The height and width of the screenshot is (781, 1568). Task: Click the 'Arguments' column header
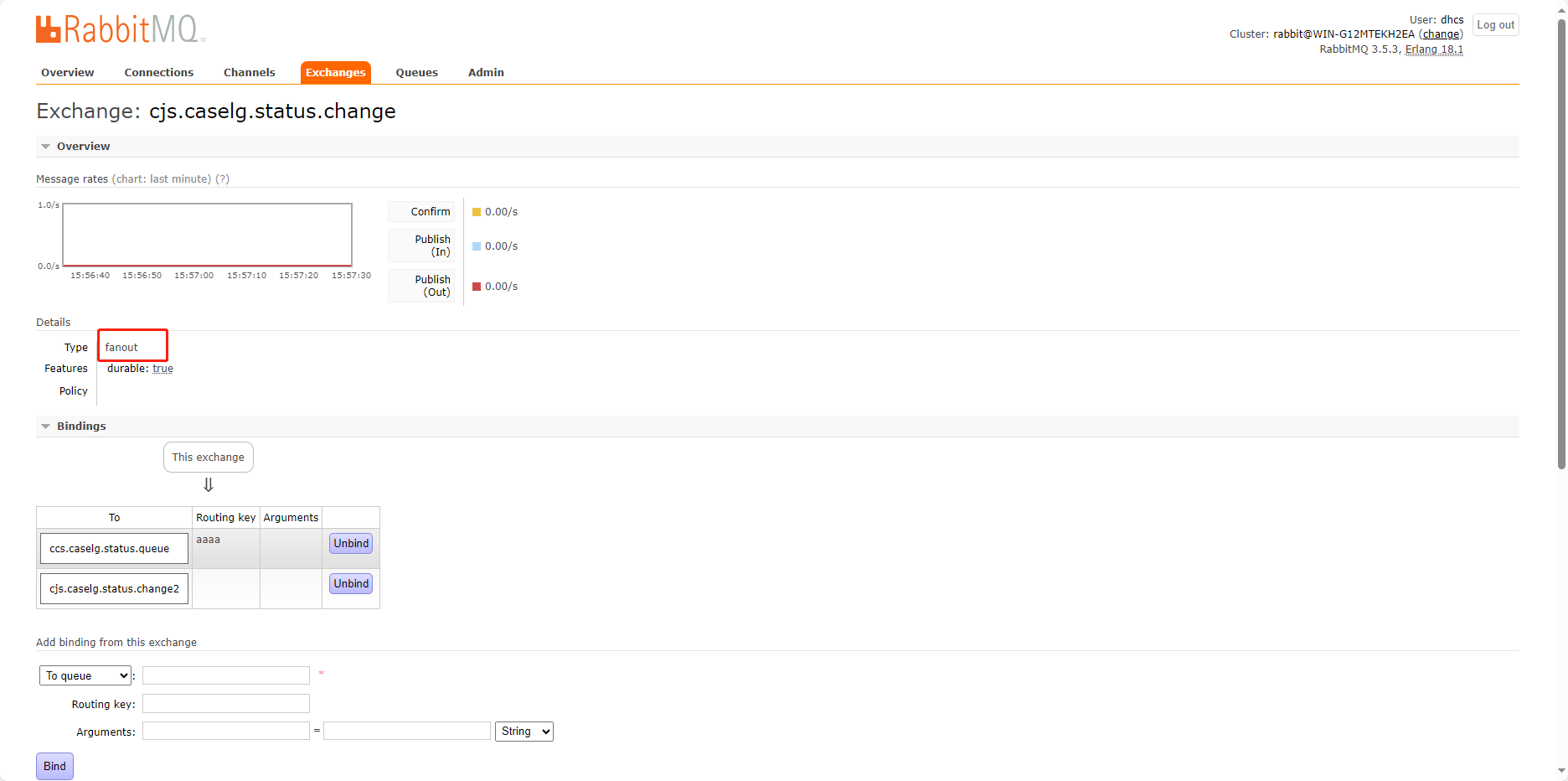pos(291,518)
